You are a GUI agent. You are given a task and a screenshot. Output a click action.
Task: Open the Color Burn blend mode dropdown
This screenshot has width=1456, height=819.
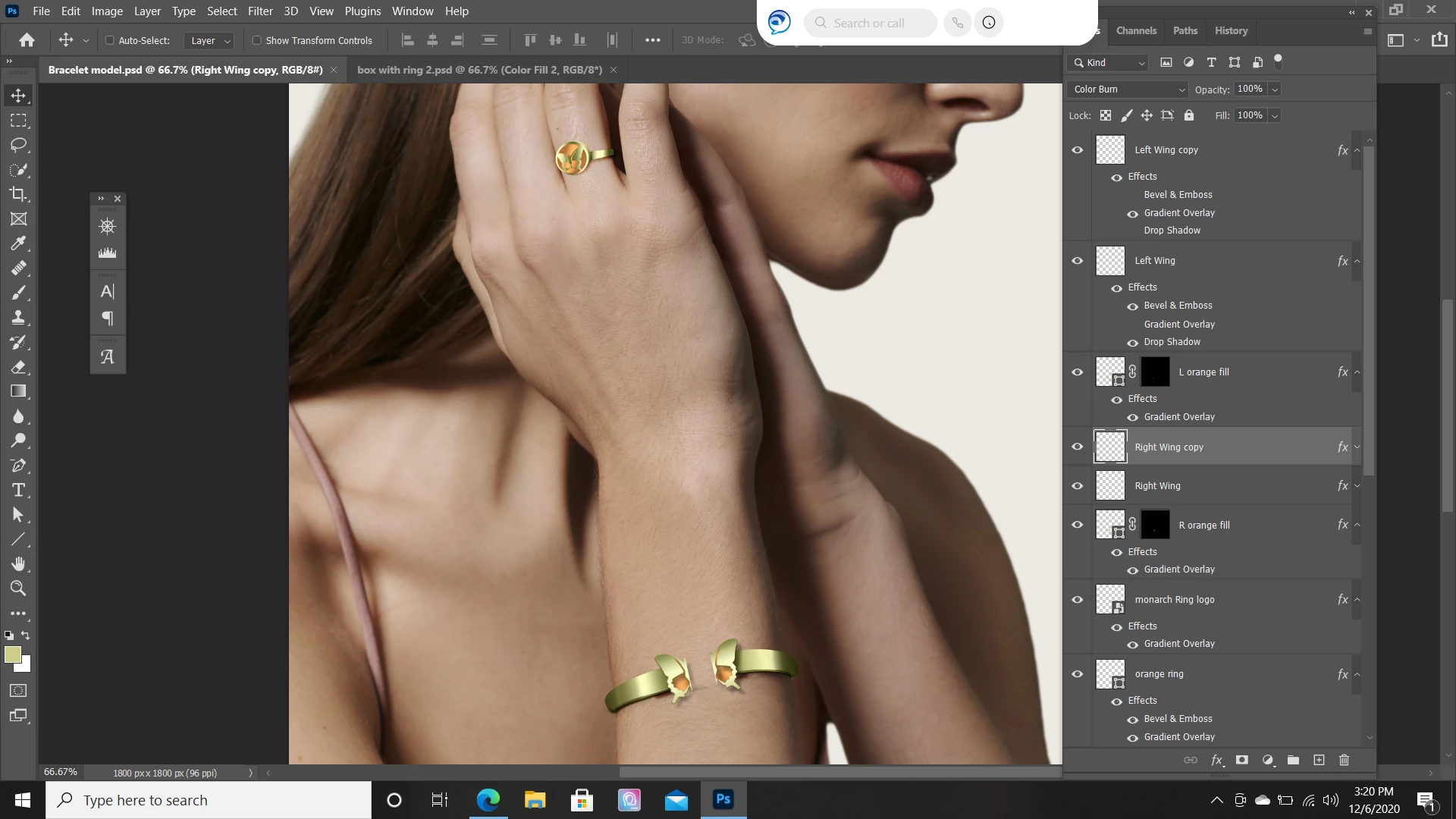[x=1127, y=89]
